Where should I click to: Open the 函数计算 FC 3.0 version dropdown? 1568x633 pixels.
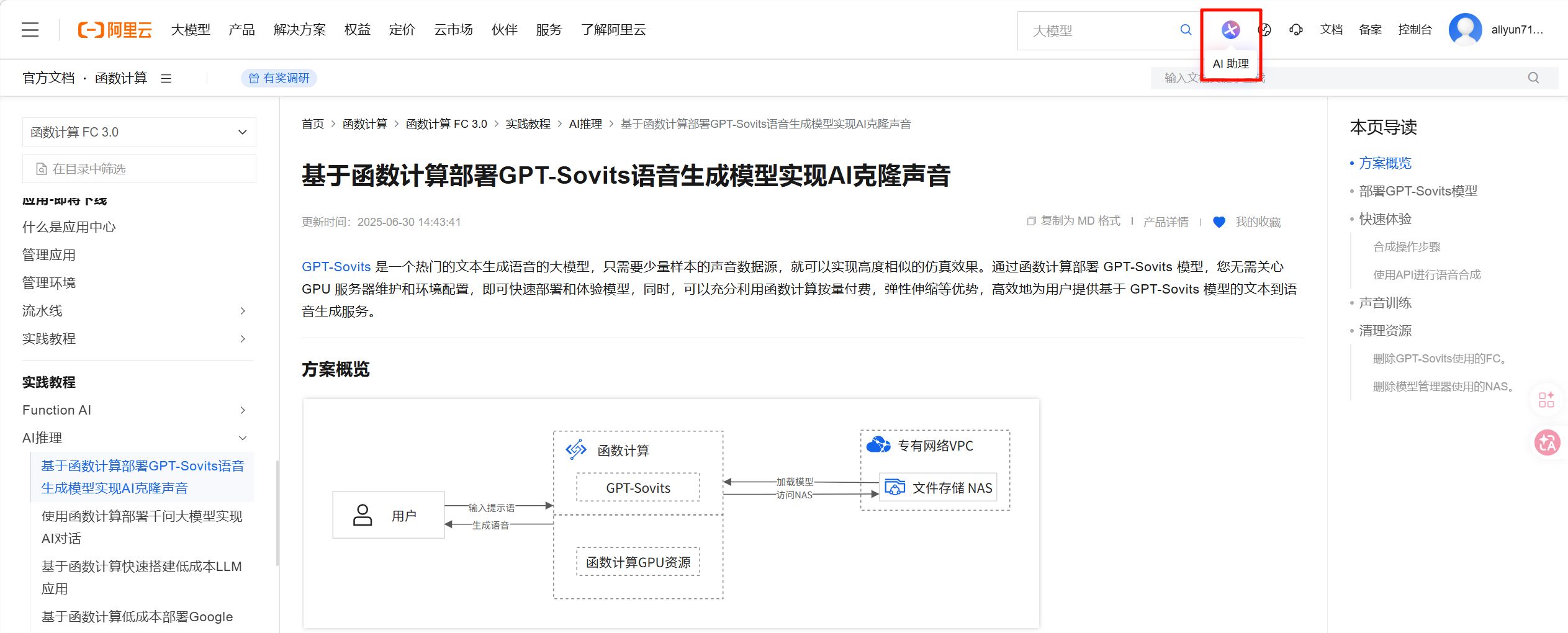point(139,132)
